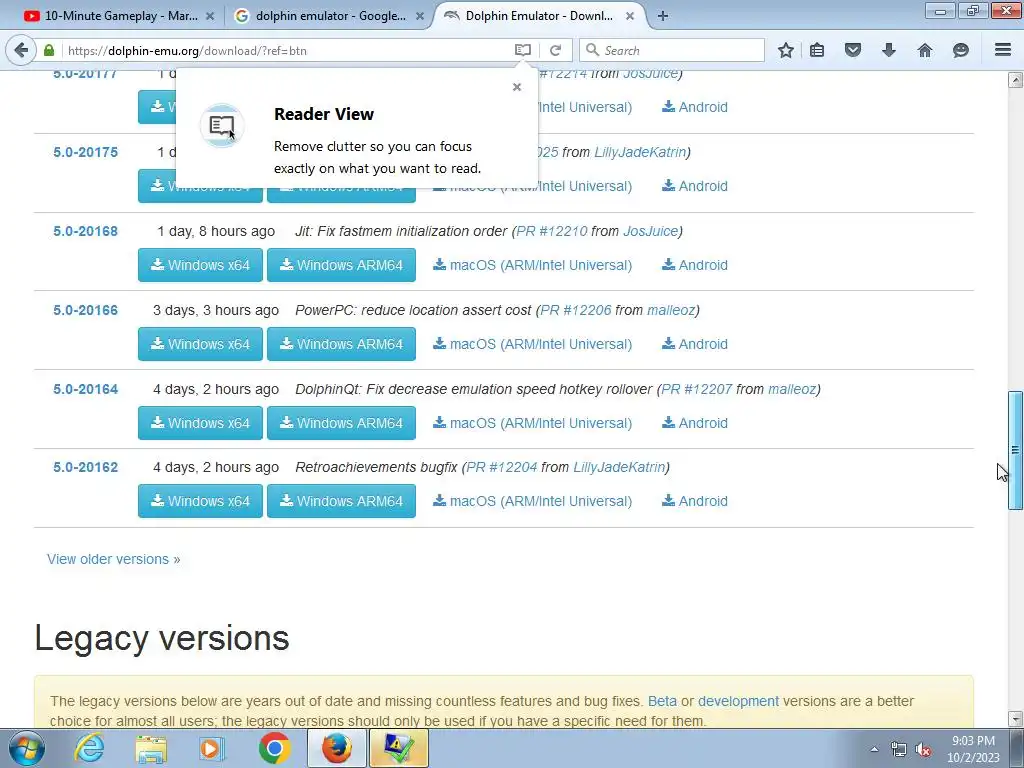This screenshot has width=1024, height=768.
Task: Go back with the browser back arrow
Action: click(x=21, y=50)
